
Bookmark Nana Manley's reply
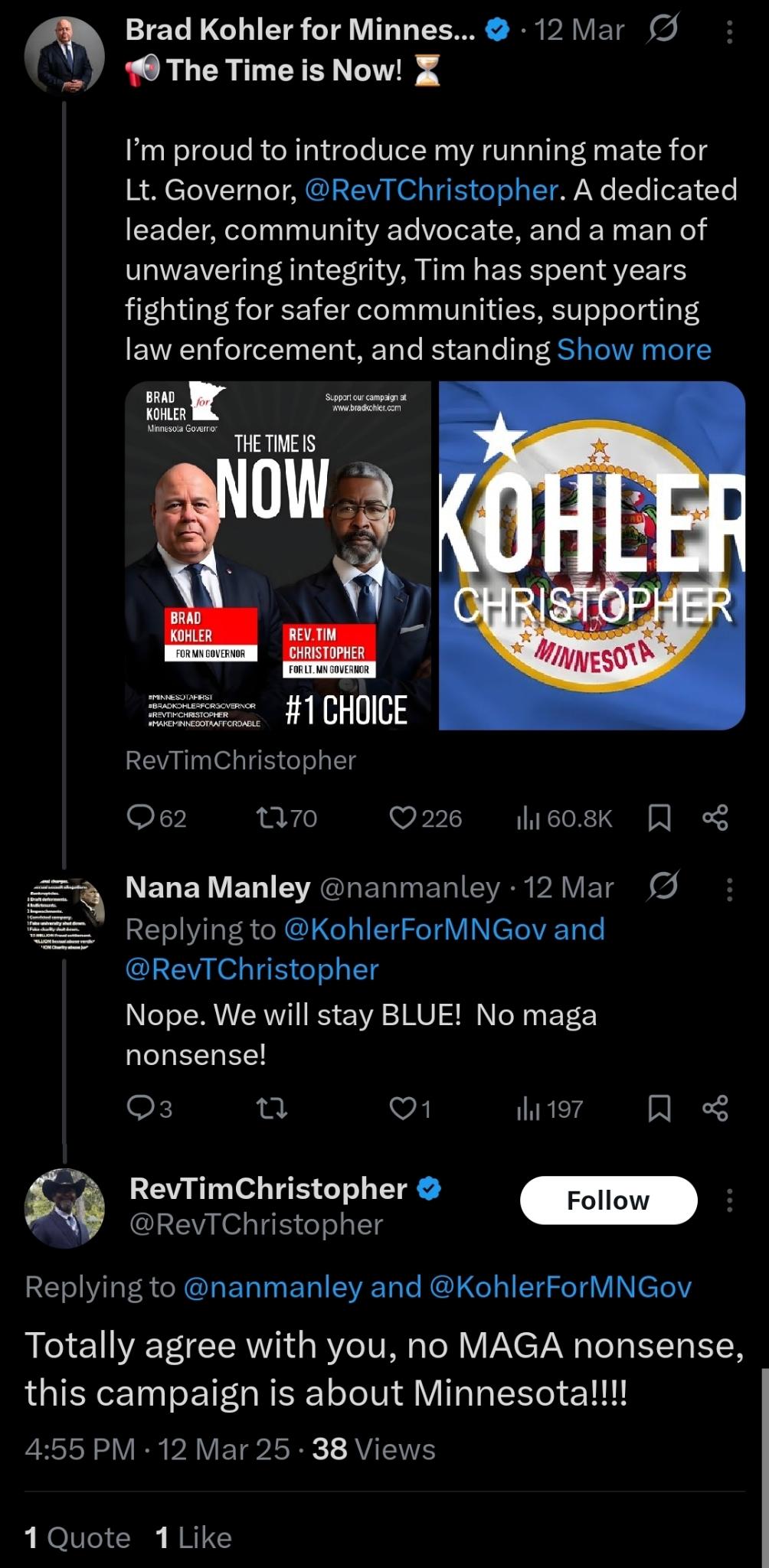[x=659, y=1109]
